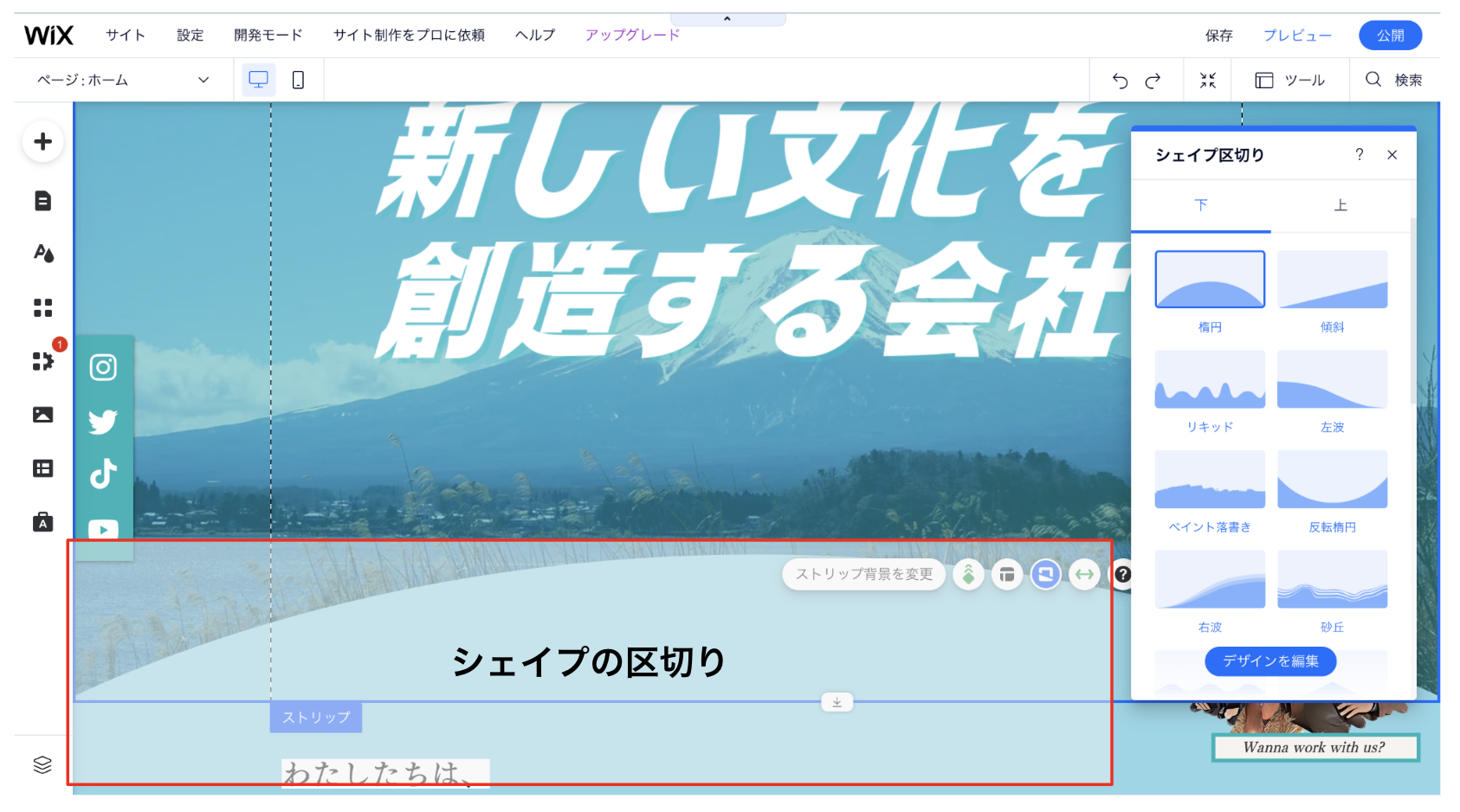Open the Layers panel at bottom left

(x=42, y=764)
